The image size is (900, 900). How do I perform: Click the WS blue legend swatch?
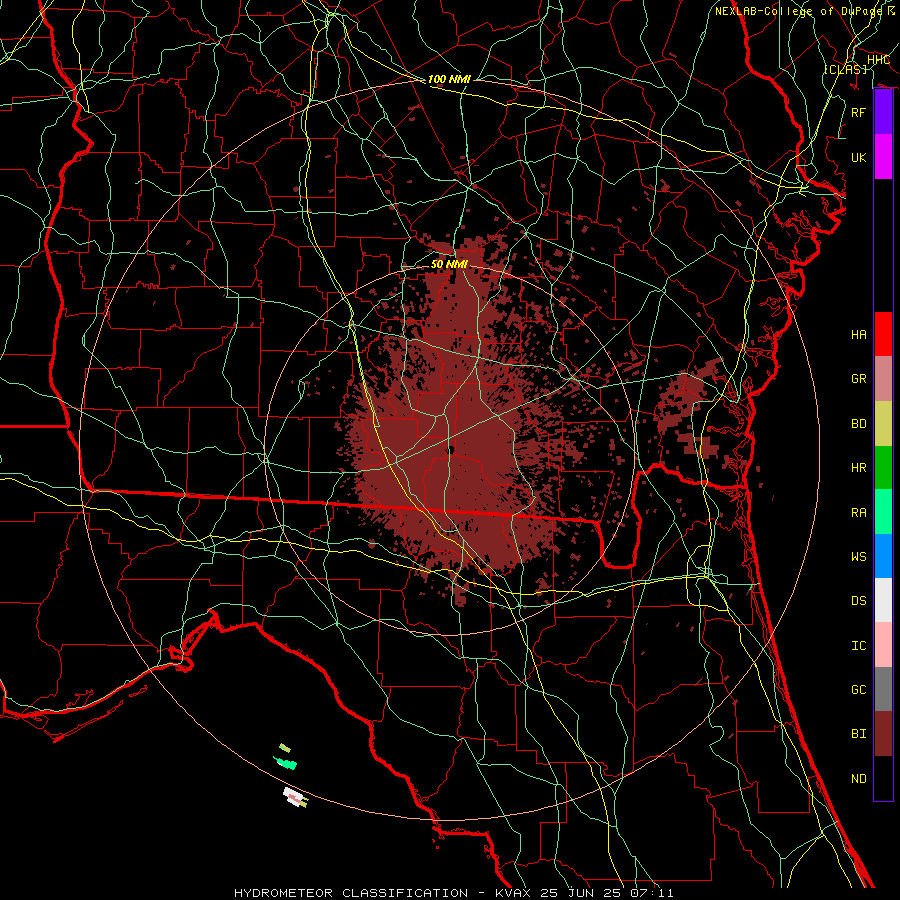point(883,556)
